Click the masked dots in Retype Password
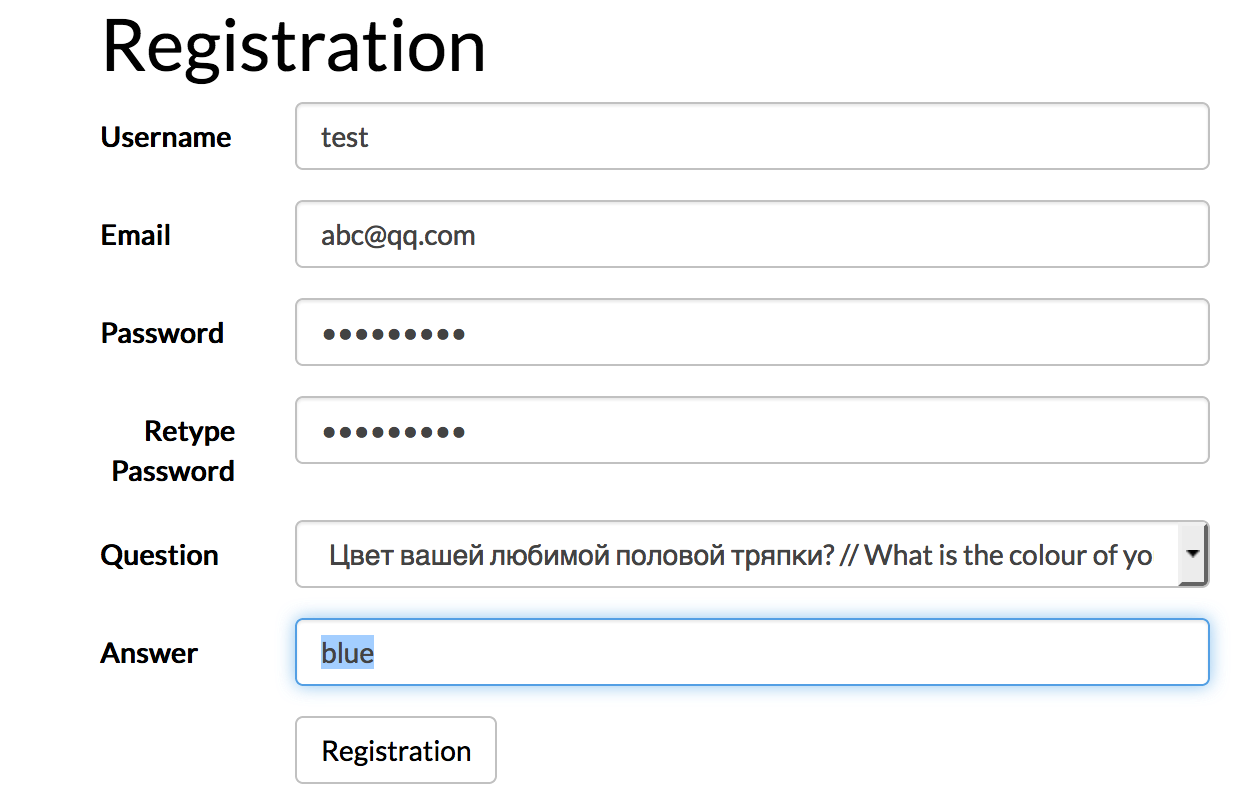The image size is (1234, 788). (x=394, y=432)
